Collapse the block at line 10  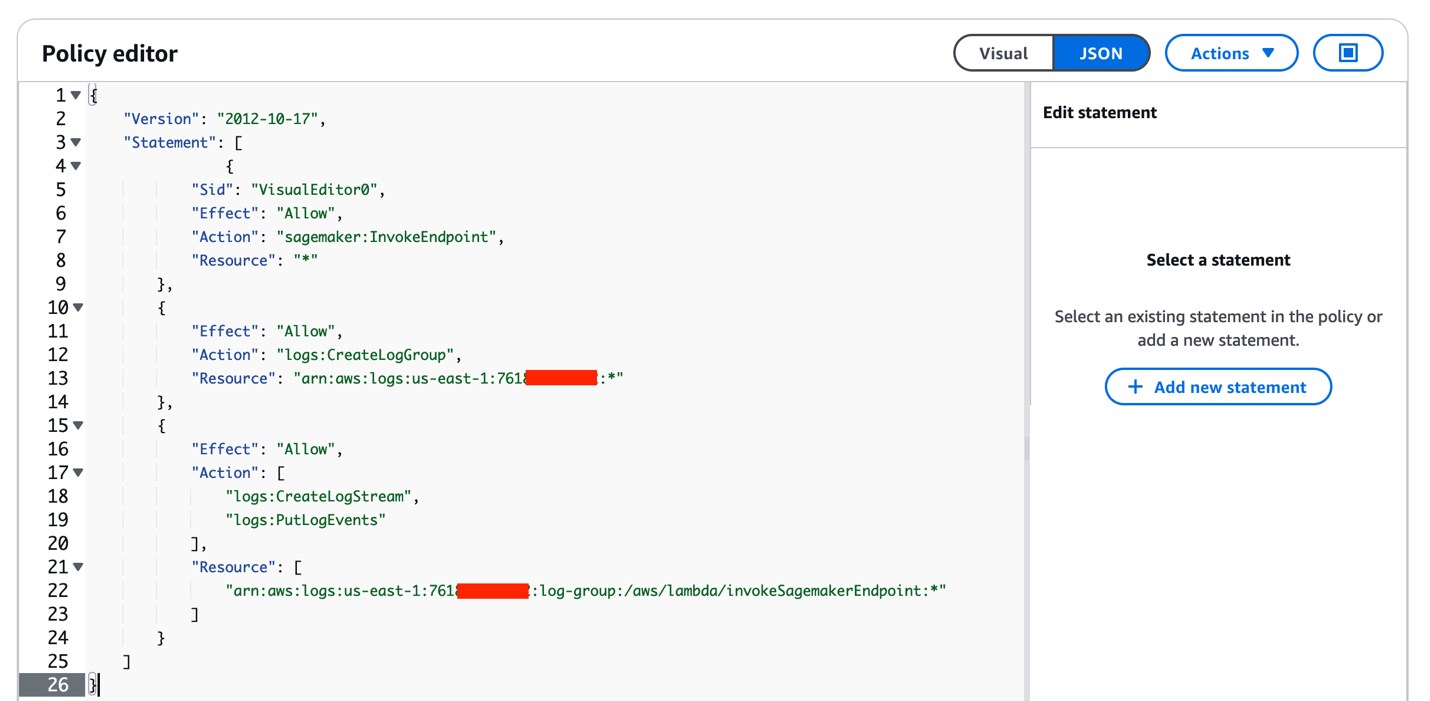click(x=77, y=307)
